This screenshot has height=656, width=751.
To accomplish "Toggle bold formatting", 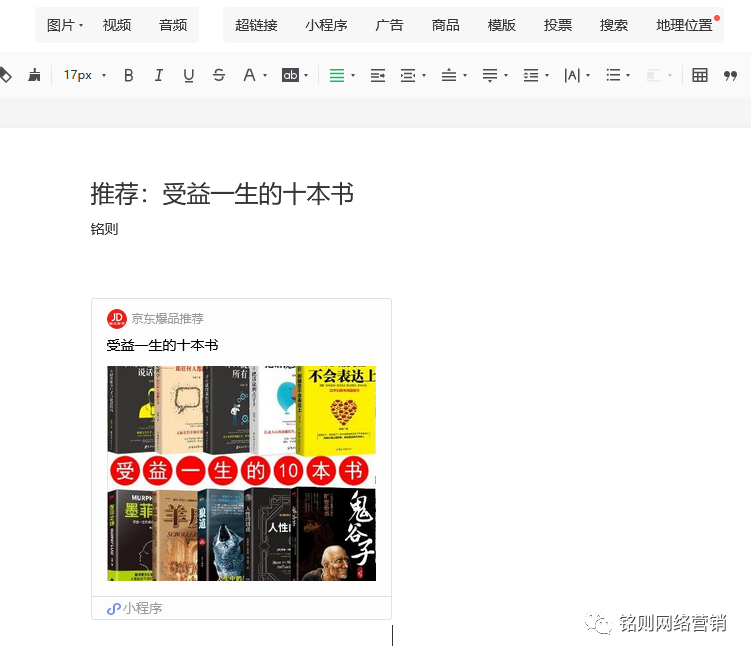I will point(128,75).
